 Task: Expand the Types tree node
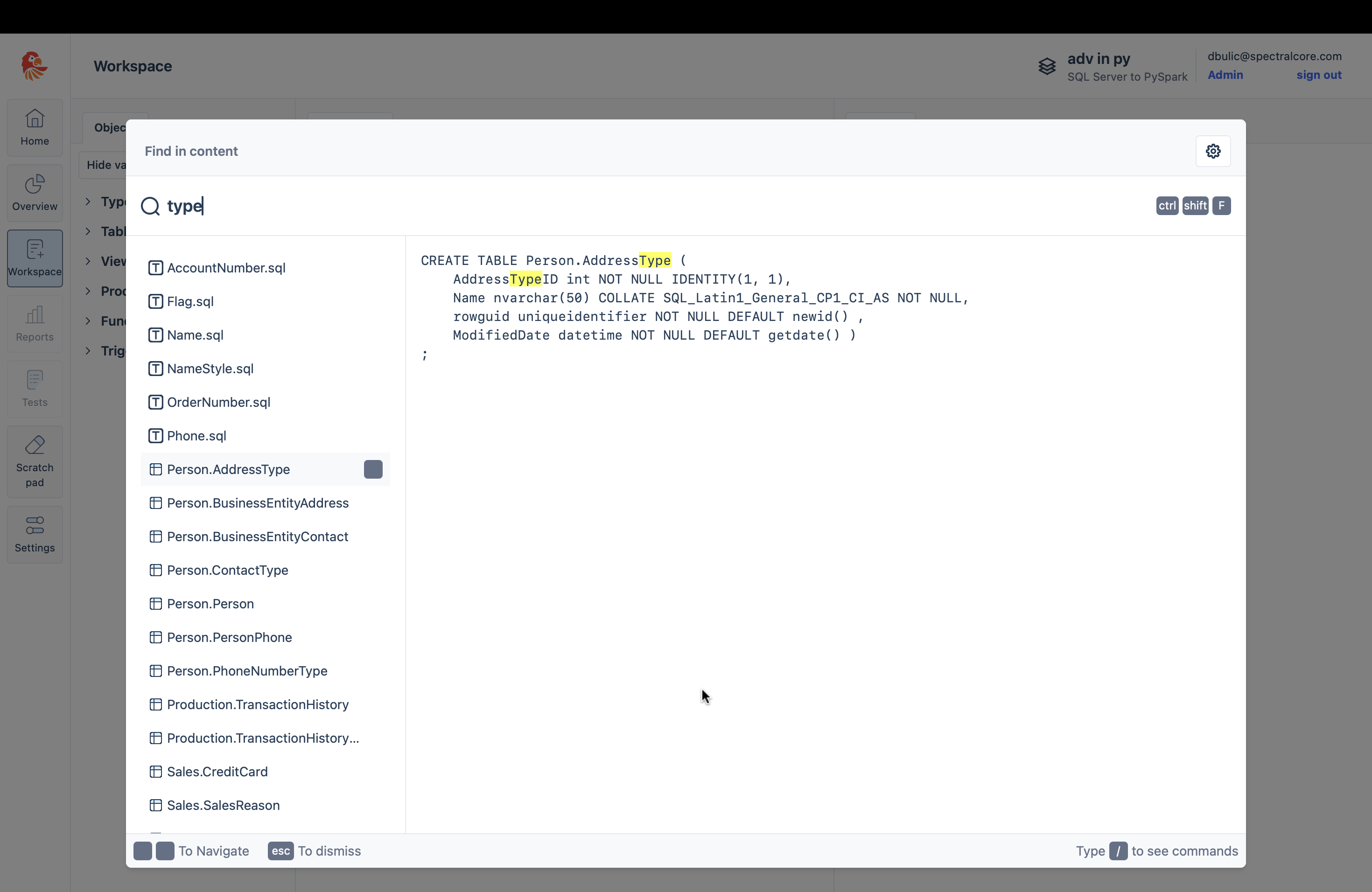coord(88,202)
